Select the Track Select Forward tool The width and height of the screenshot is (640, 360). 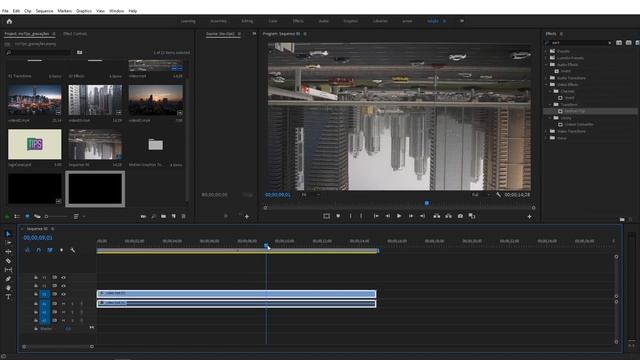[8, 242]
